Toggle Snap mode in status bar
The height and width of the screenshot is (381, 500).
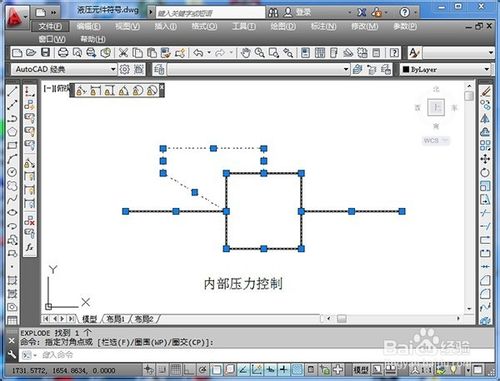(162, 369)
